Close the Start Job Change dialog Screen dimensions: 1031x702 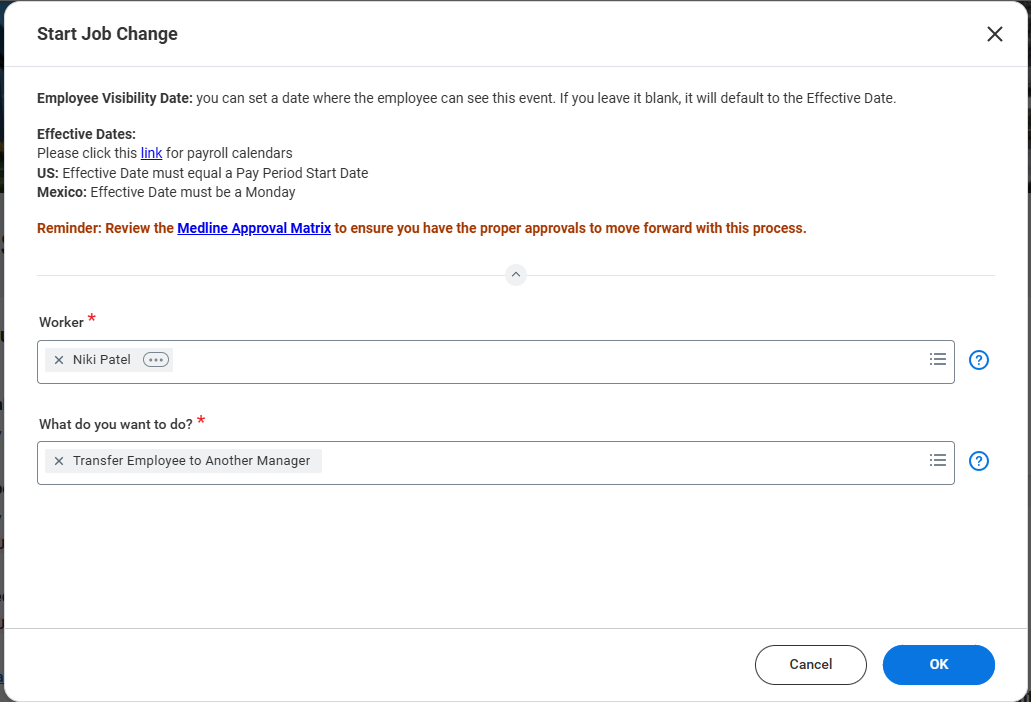coord(994,34)
